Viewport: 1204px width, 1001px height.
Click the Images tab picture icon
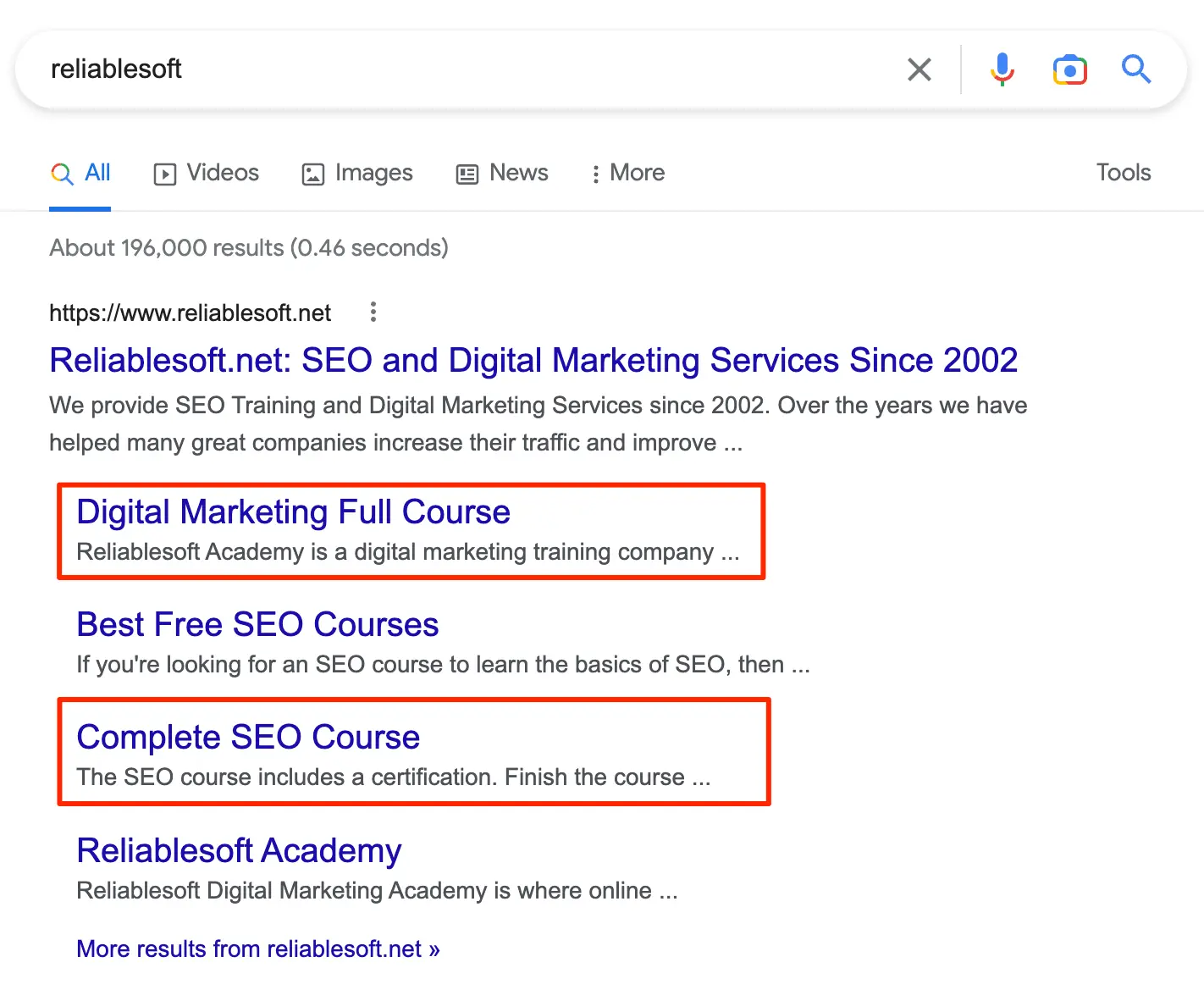click(x=313, y=174)
